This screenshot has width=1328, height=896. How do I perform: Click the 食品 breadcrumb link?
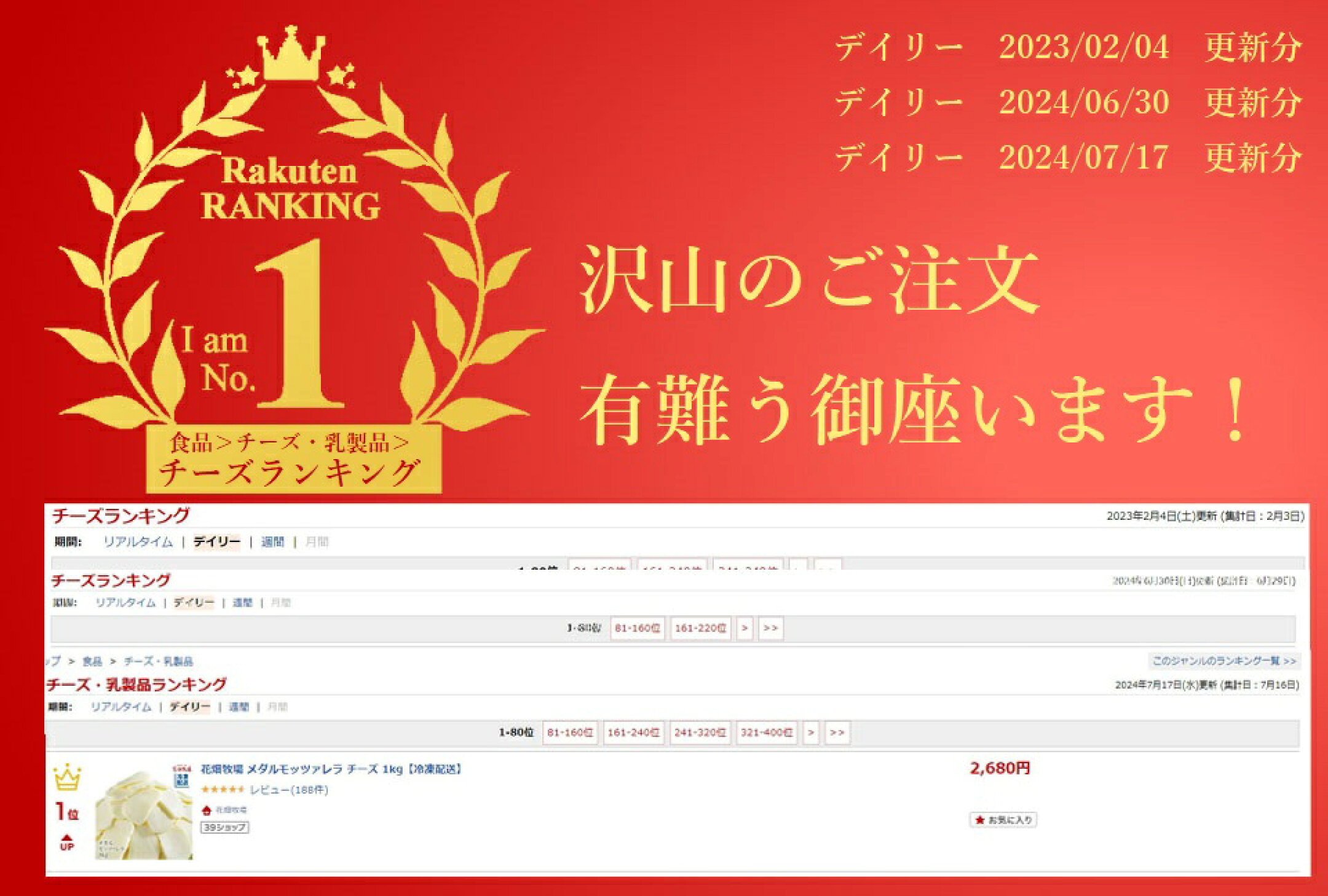click(x=92, y=661)
